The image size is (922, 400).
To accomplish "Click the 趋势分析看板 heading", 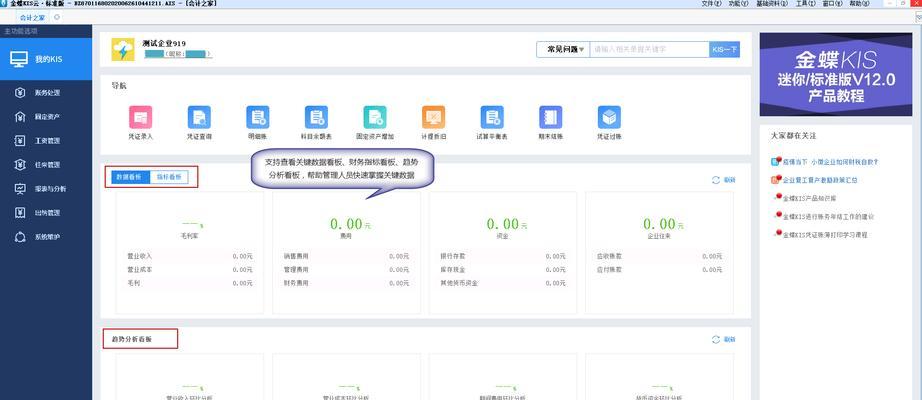I will [x=131, y=339].
